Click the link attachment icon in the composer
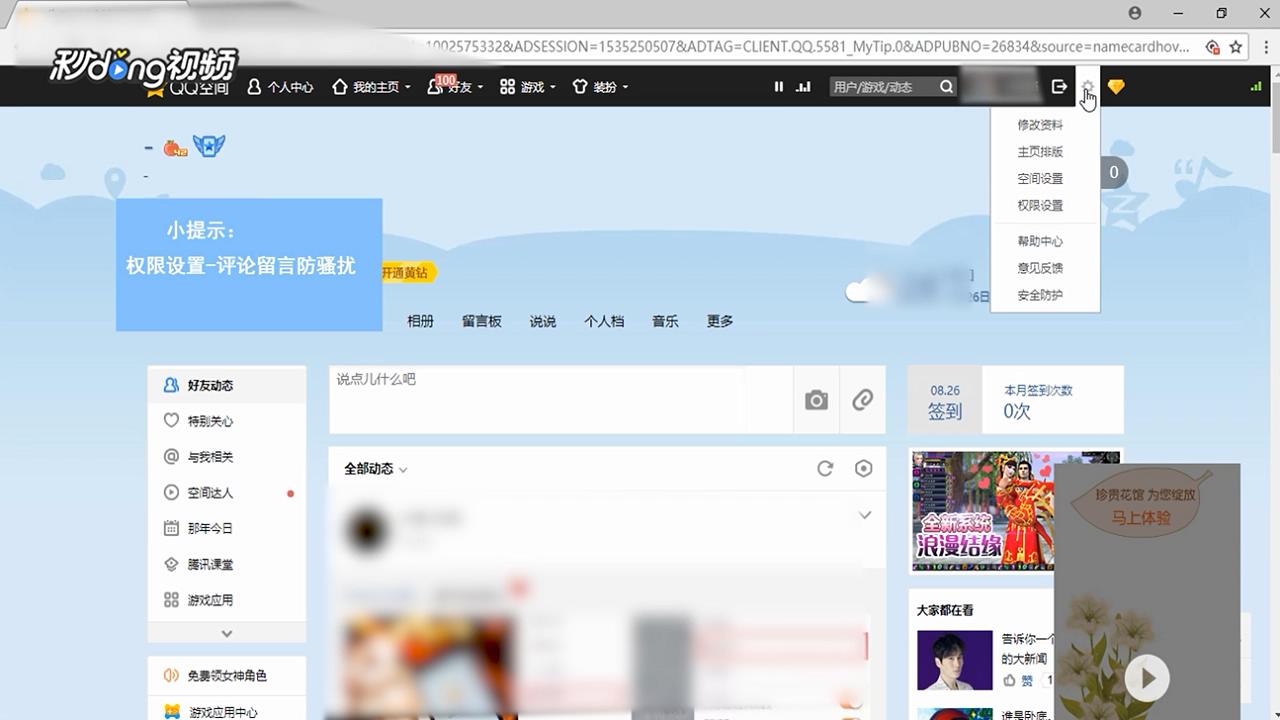 [862, 399]
